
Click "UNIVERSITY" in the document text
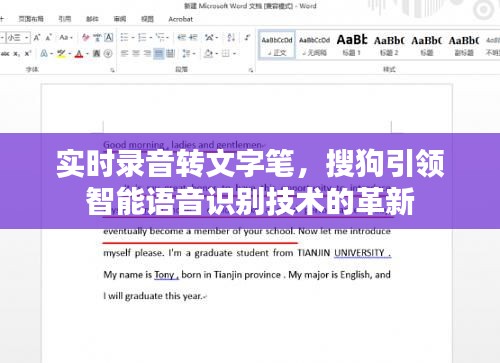click(x=359, y=253)
